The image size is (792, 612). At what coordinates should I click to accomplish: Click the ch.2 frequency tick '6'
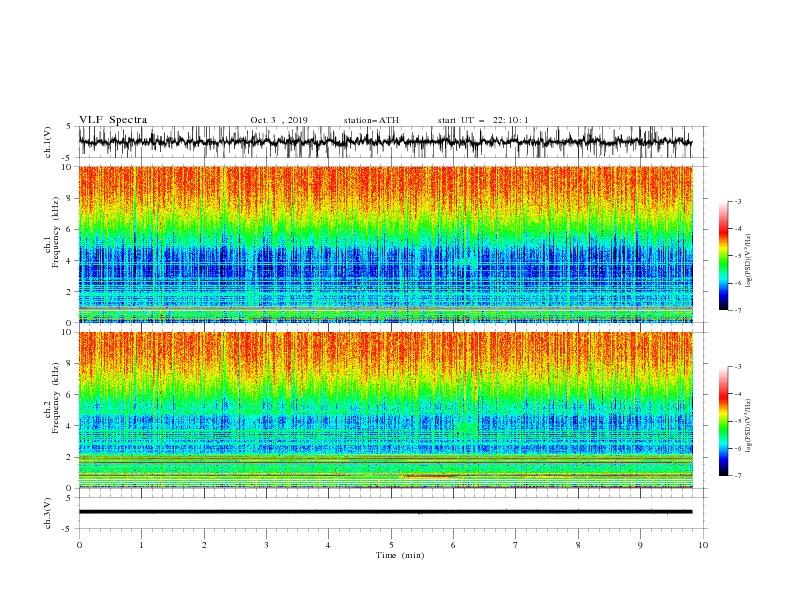click(69, 394)
